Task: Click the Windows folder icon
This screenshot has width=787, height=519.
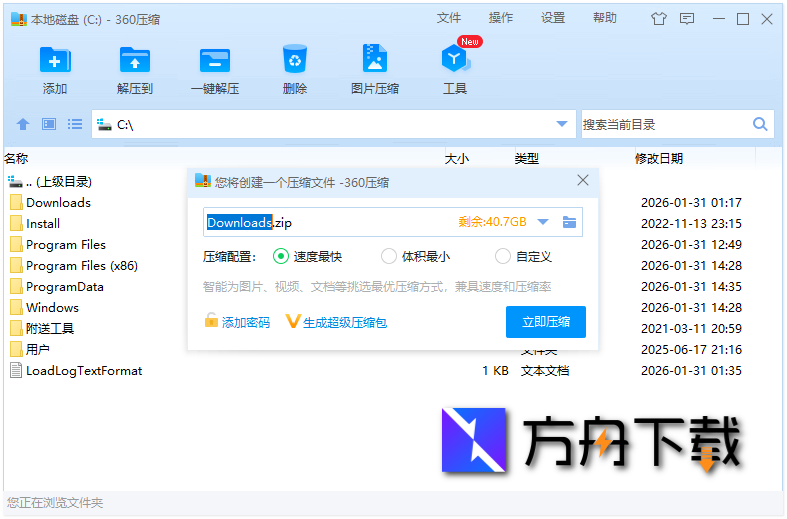Action: 16,307
